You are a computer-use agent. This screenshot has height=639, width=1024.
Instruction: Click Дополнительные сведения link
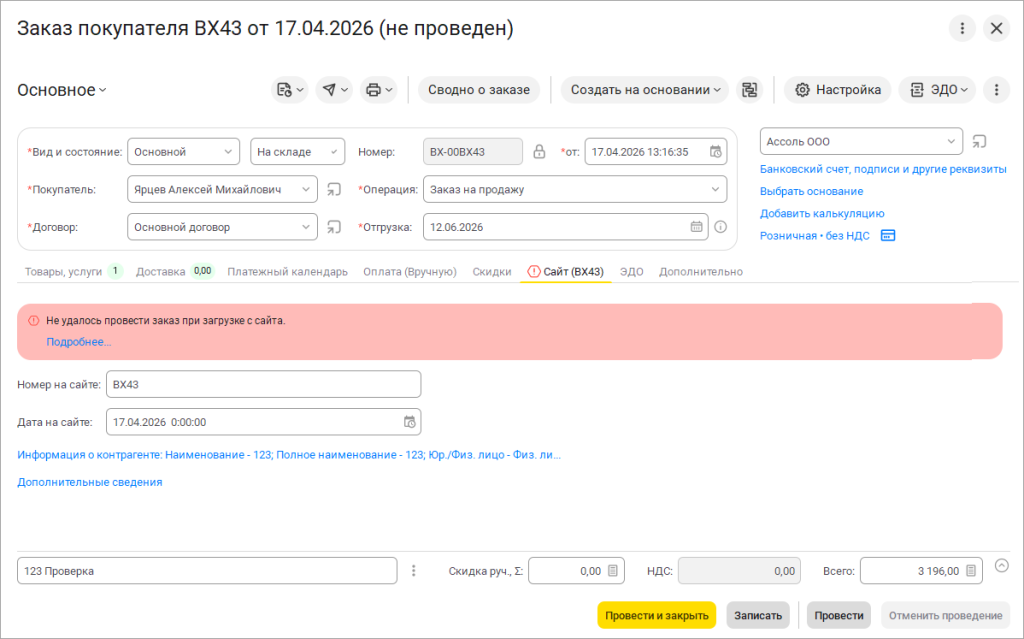pos(89,482)
